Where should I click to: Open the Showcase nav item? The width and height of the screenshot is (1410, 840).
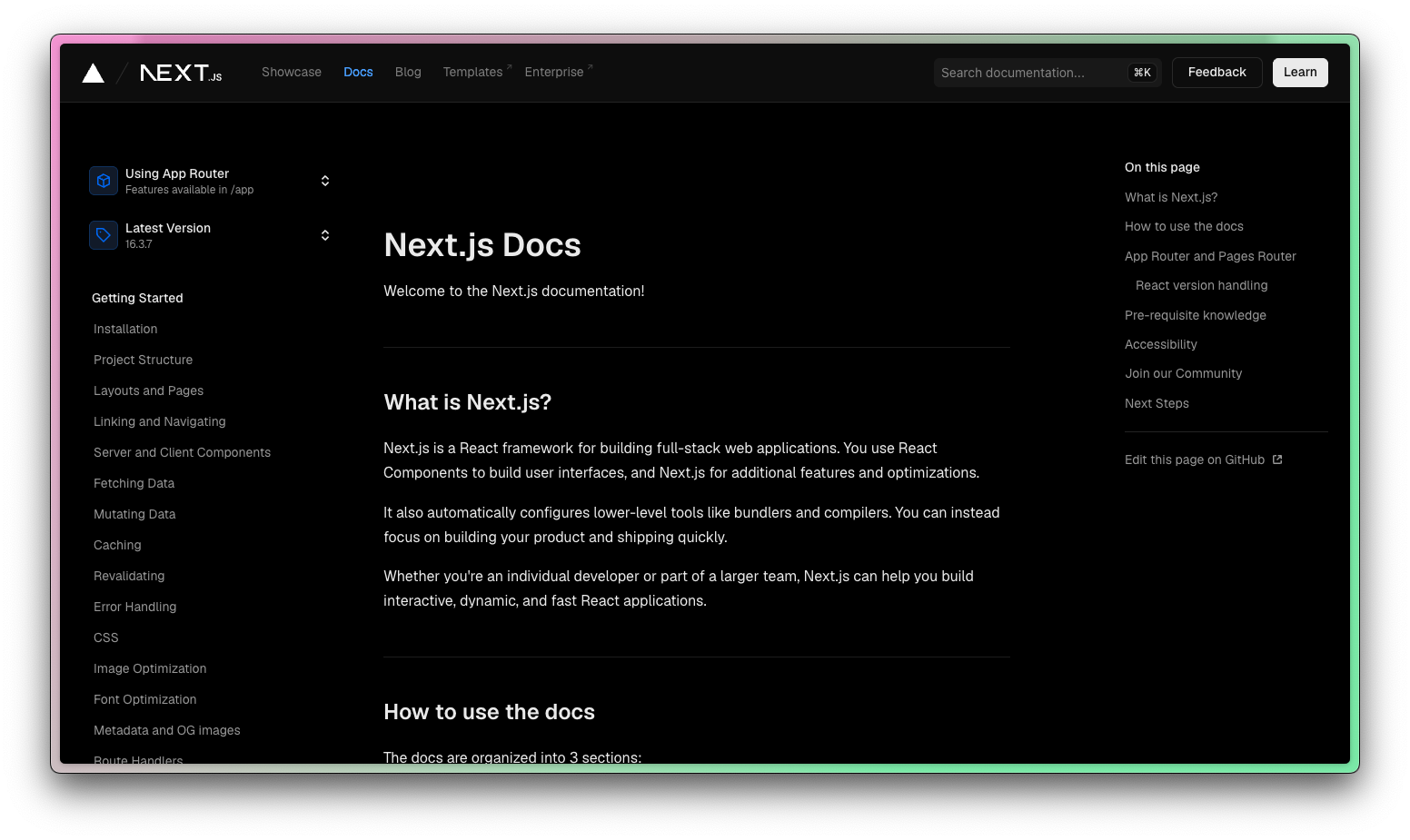coord(292,72)
